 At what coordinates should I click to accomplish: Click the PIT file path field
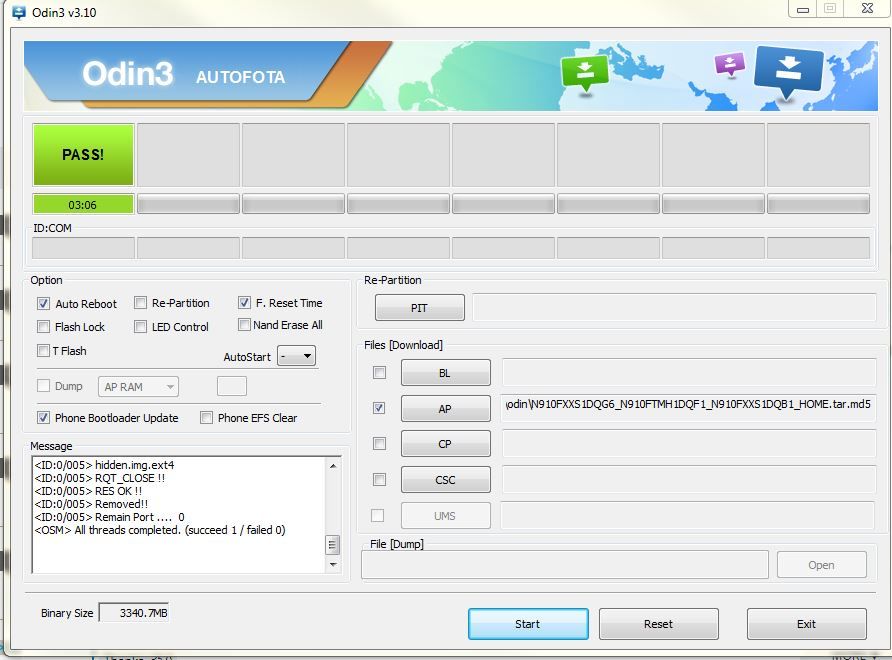[x=674, y=308]
